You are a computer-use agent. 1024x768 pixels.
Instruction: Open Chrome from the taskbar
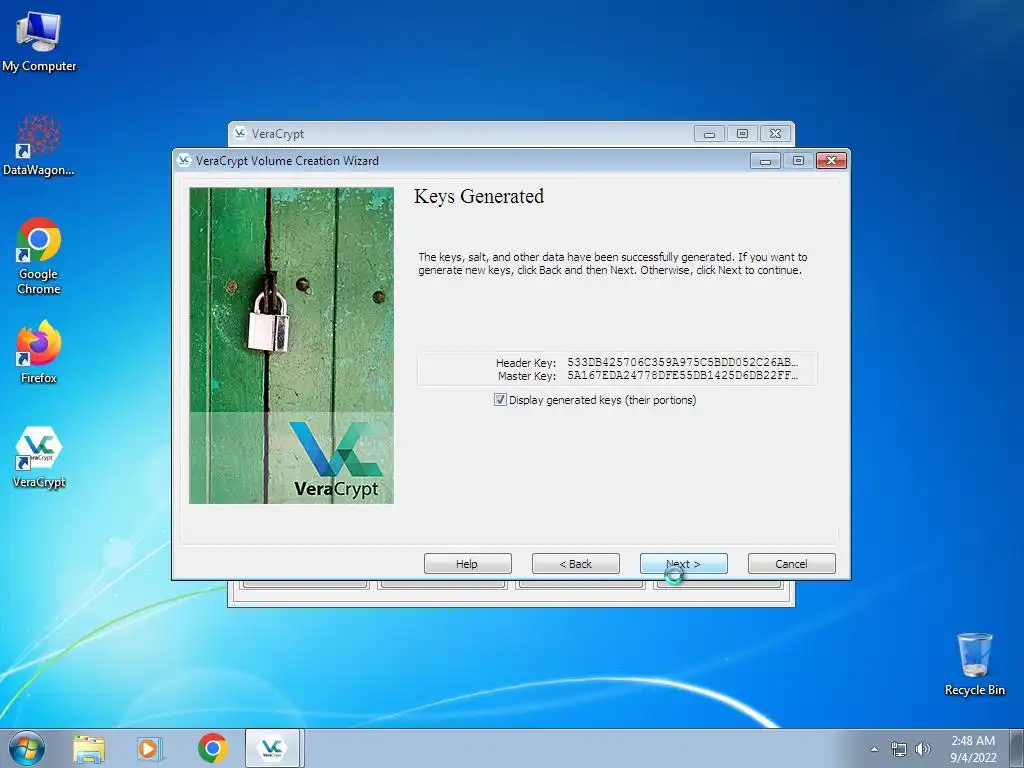pos(212,748)
